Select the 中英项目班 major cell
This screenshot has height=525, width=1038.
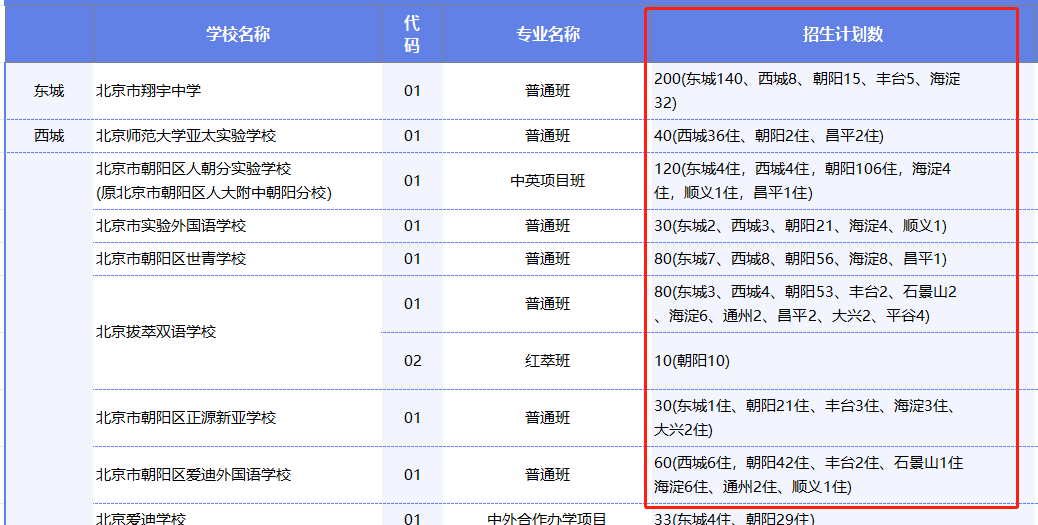(x=547, y=181)
